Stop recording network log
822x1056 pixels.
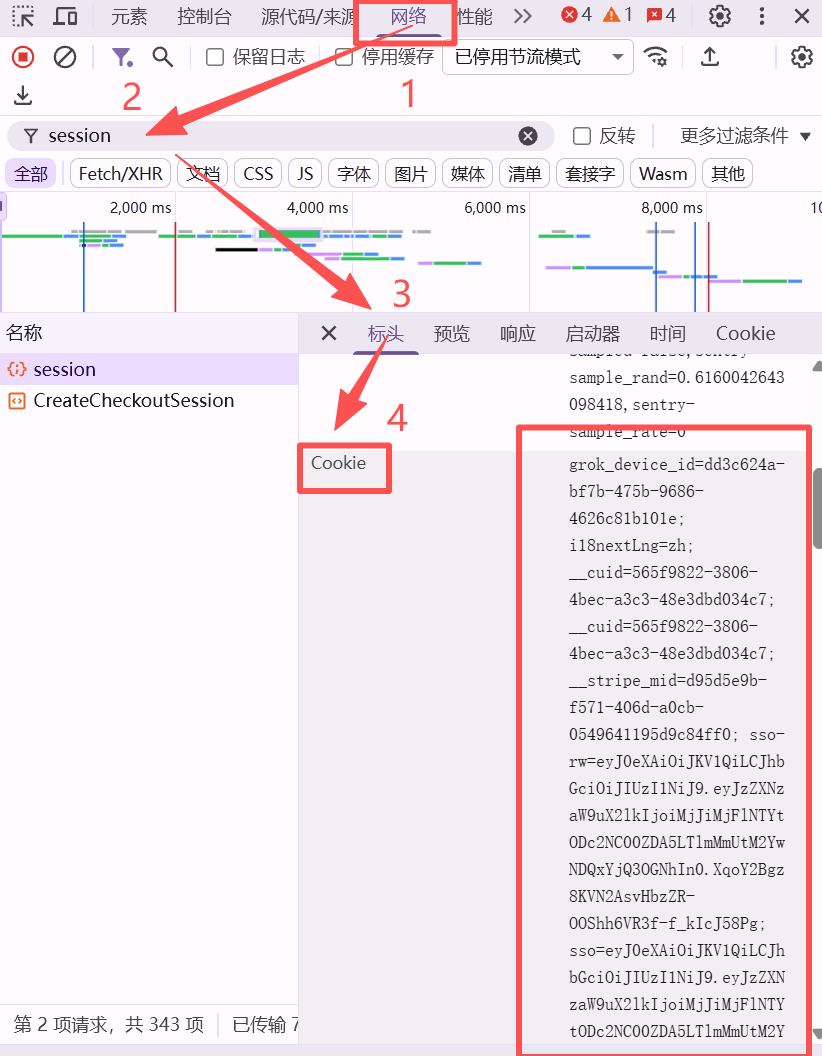(23, 57)
